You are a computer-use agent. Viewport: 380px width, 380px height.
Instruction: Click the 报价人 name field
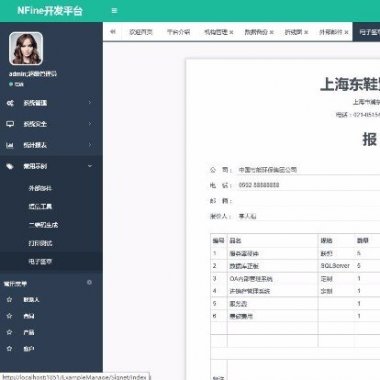(x=308, y=216)
